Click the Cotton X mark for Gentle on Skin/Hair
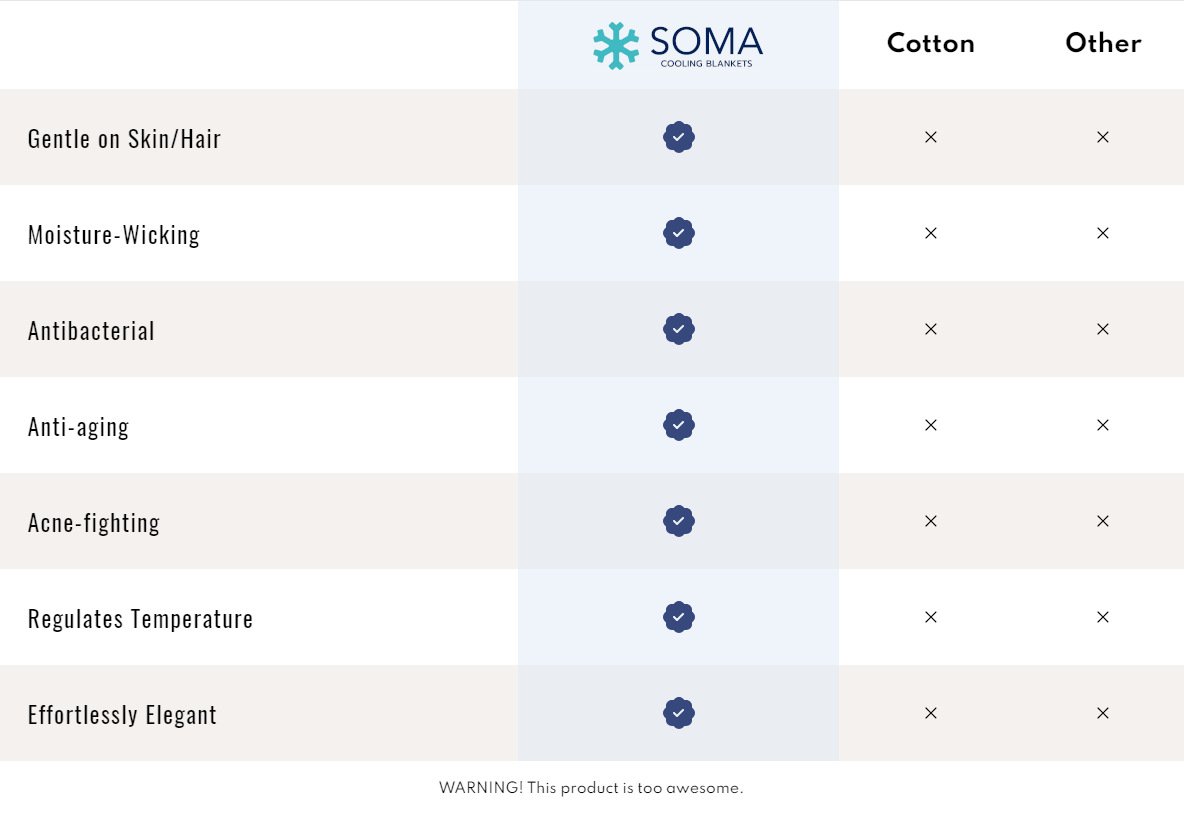This screenshot has width=1184, height=817. click(x=931, y=137)
